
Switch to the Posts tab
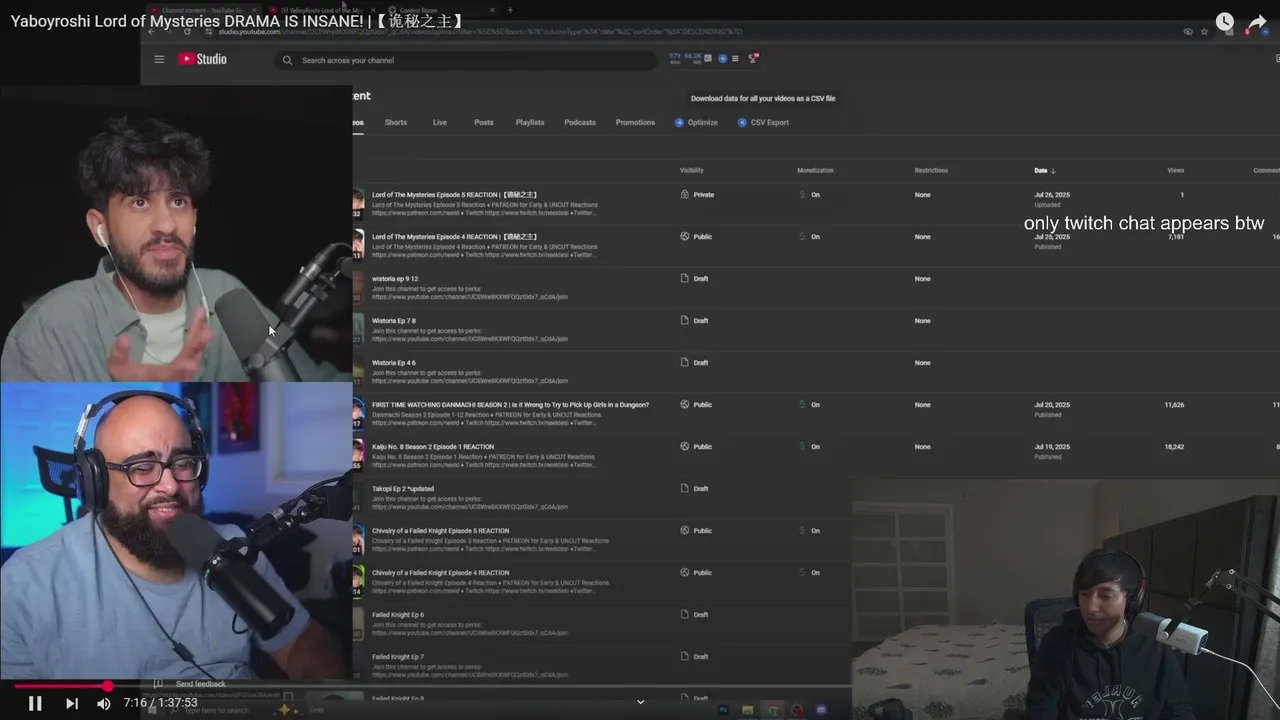point(484,122)
